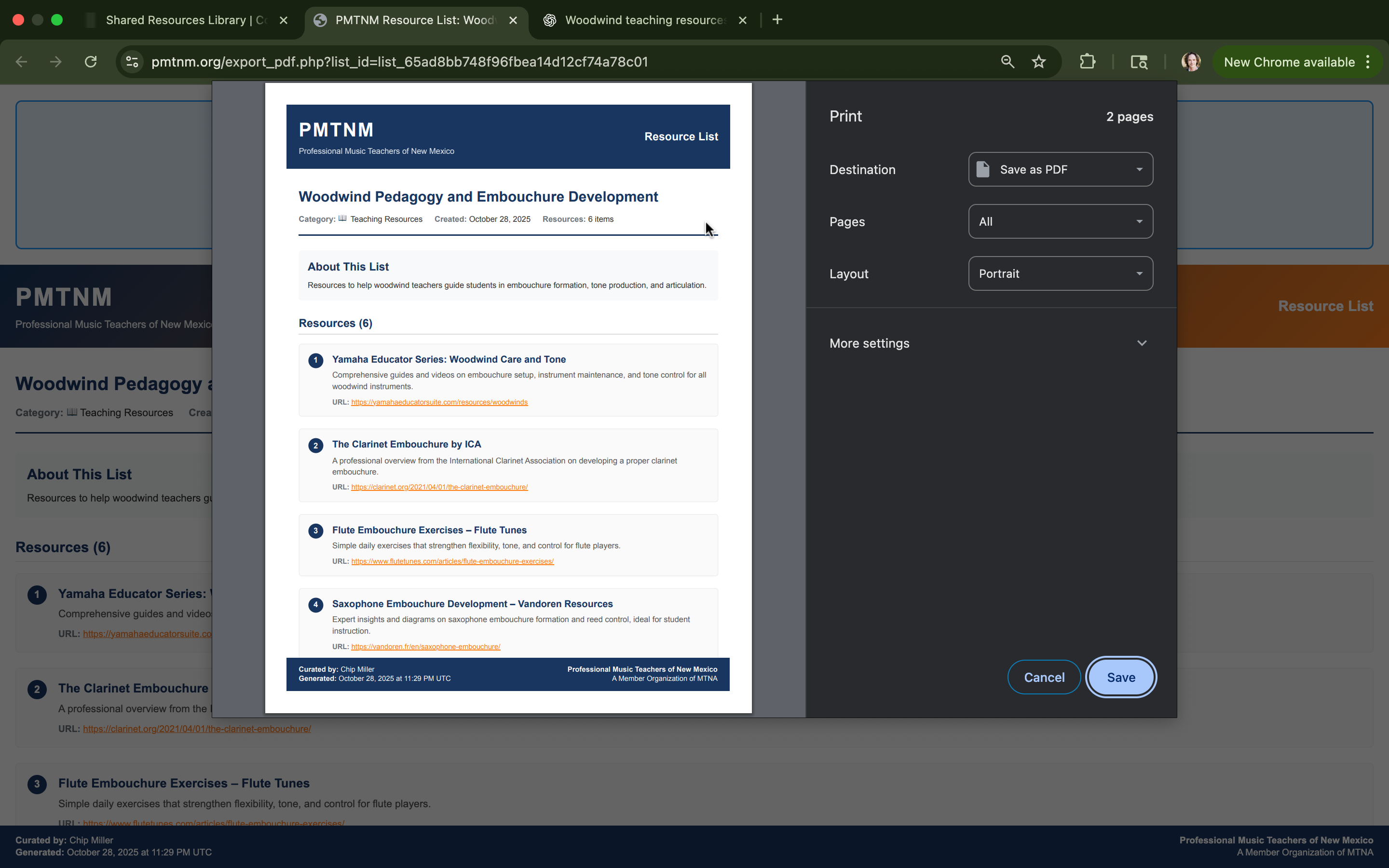Switch to Shared Resources Library tab

click(184, 20)
